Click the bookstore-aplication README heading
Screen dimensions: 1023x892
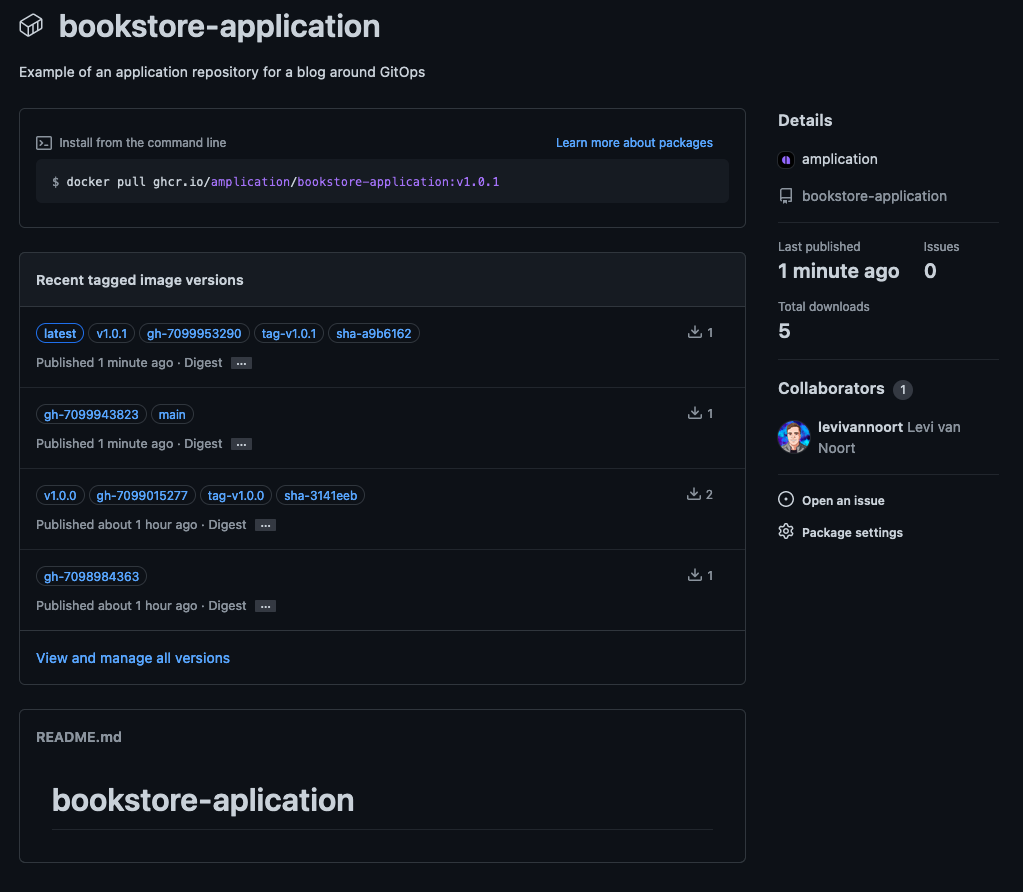(203, 800)
